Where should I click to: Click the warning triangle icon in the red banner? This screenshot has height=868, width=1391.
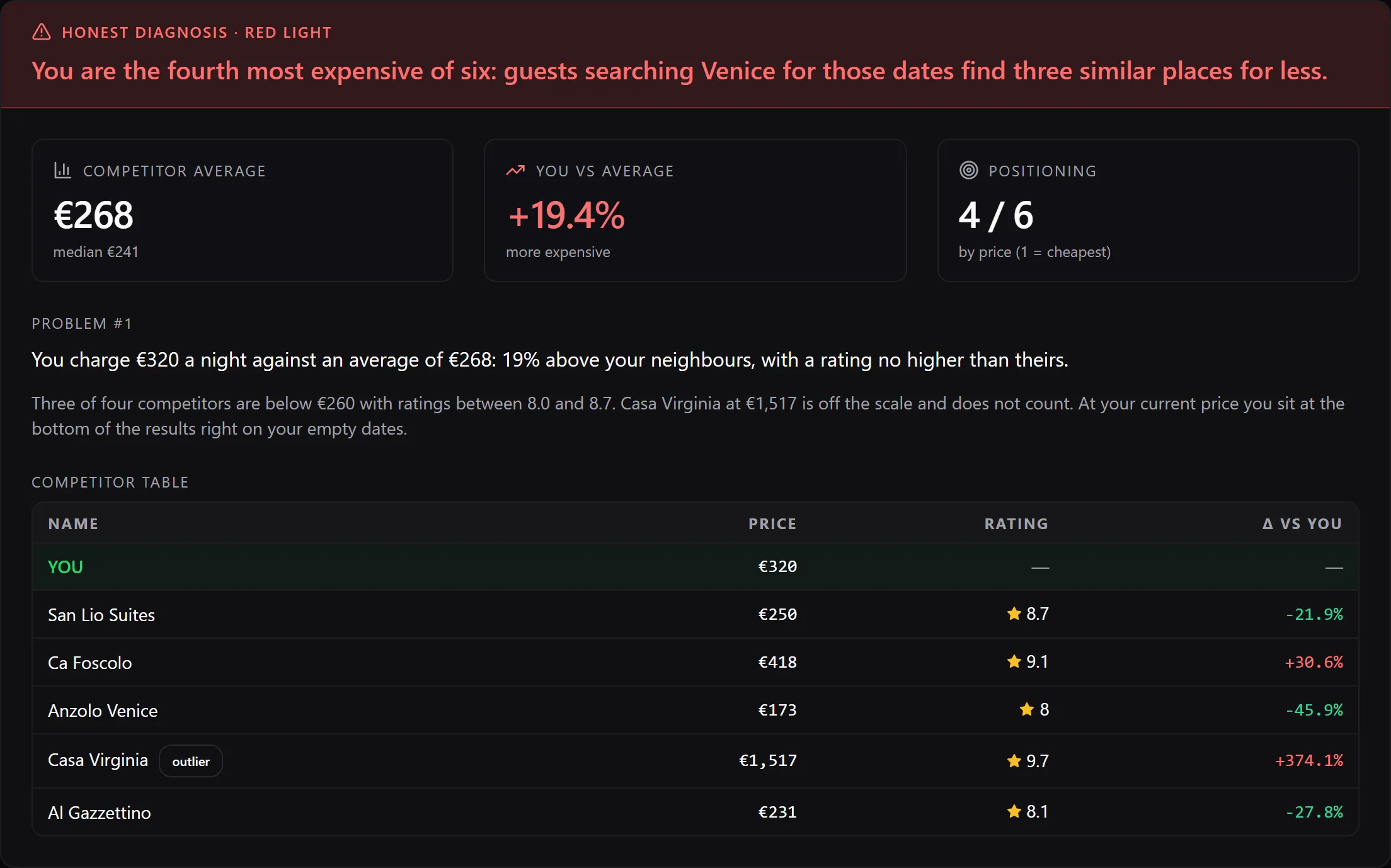click(x=42, y=32)
